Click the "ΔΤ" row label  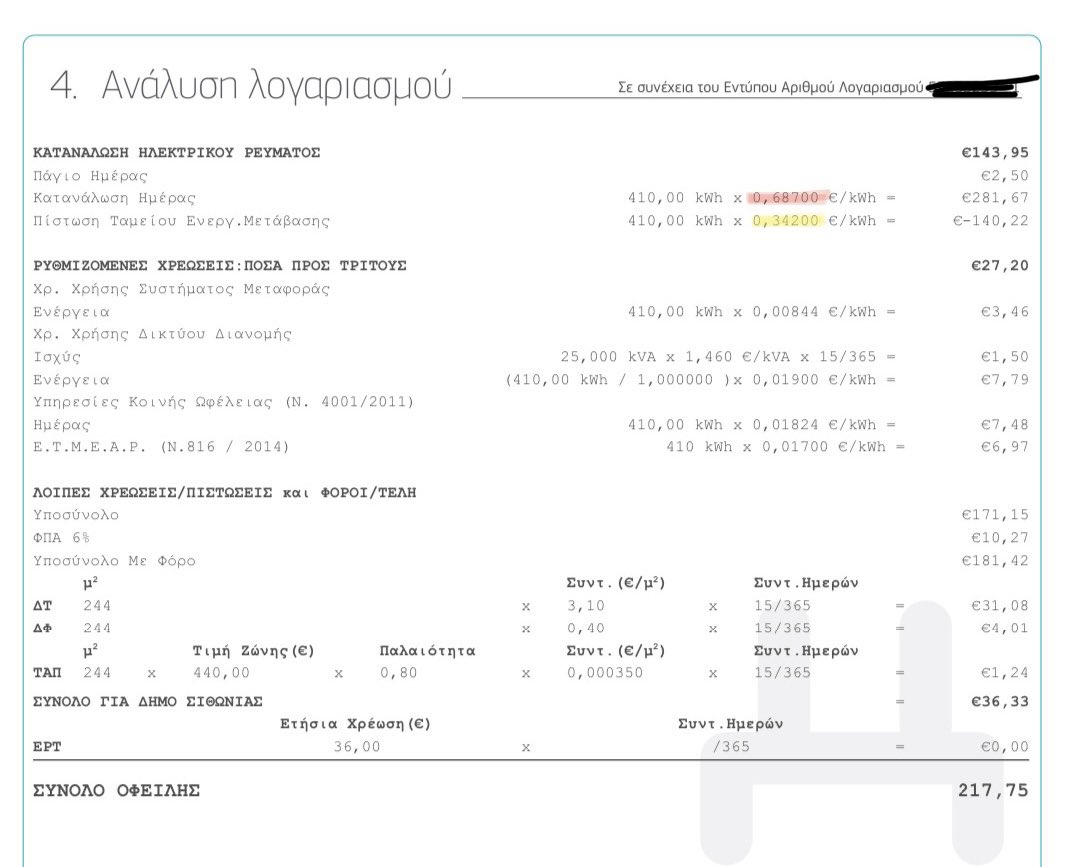42,605
